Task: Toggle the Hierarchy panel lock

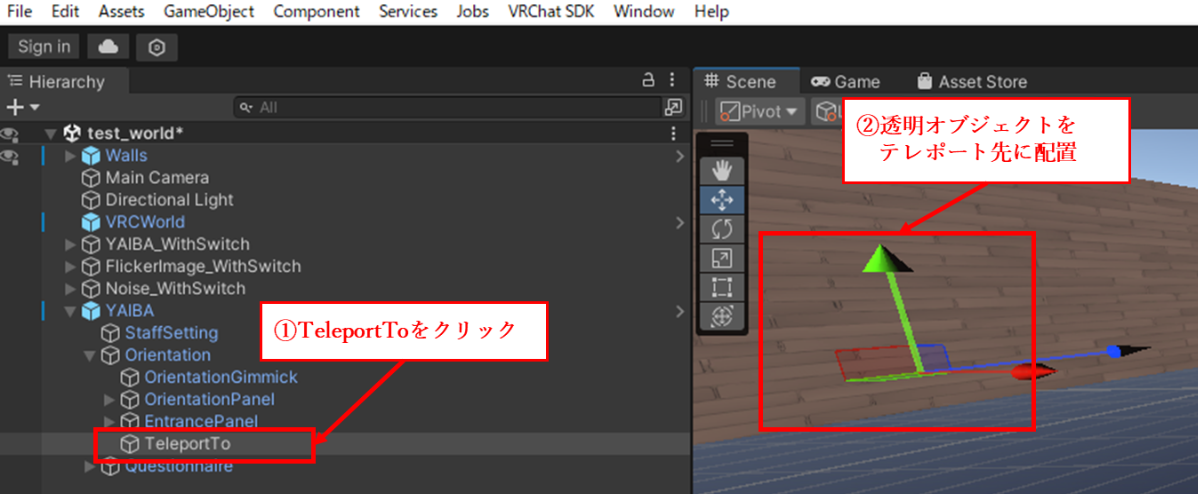Action: coord(648,81)
